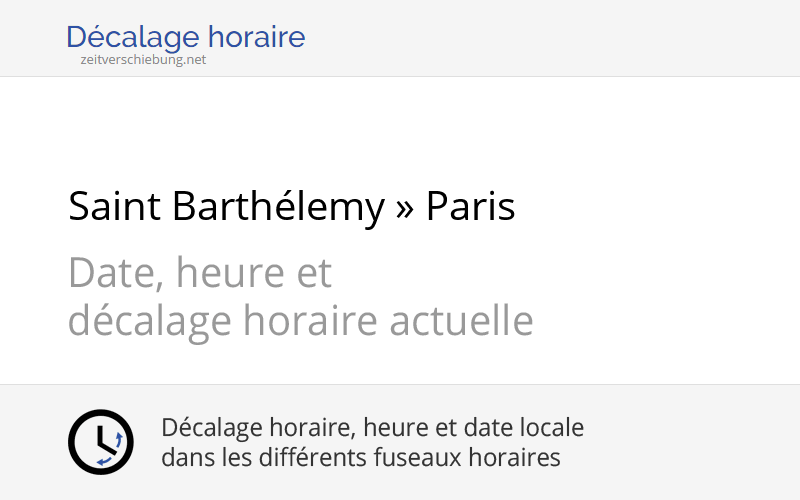This screenshot has height=500, width=800.
Task: Click the clock icon in the footer
Action: tap(100, 442)
